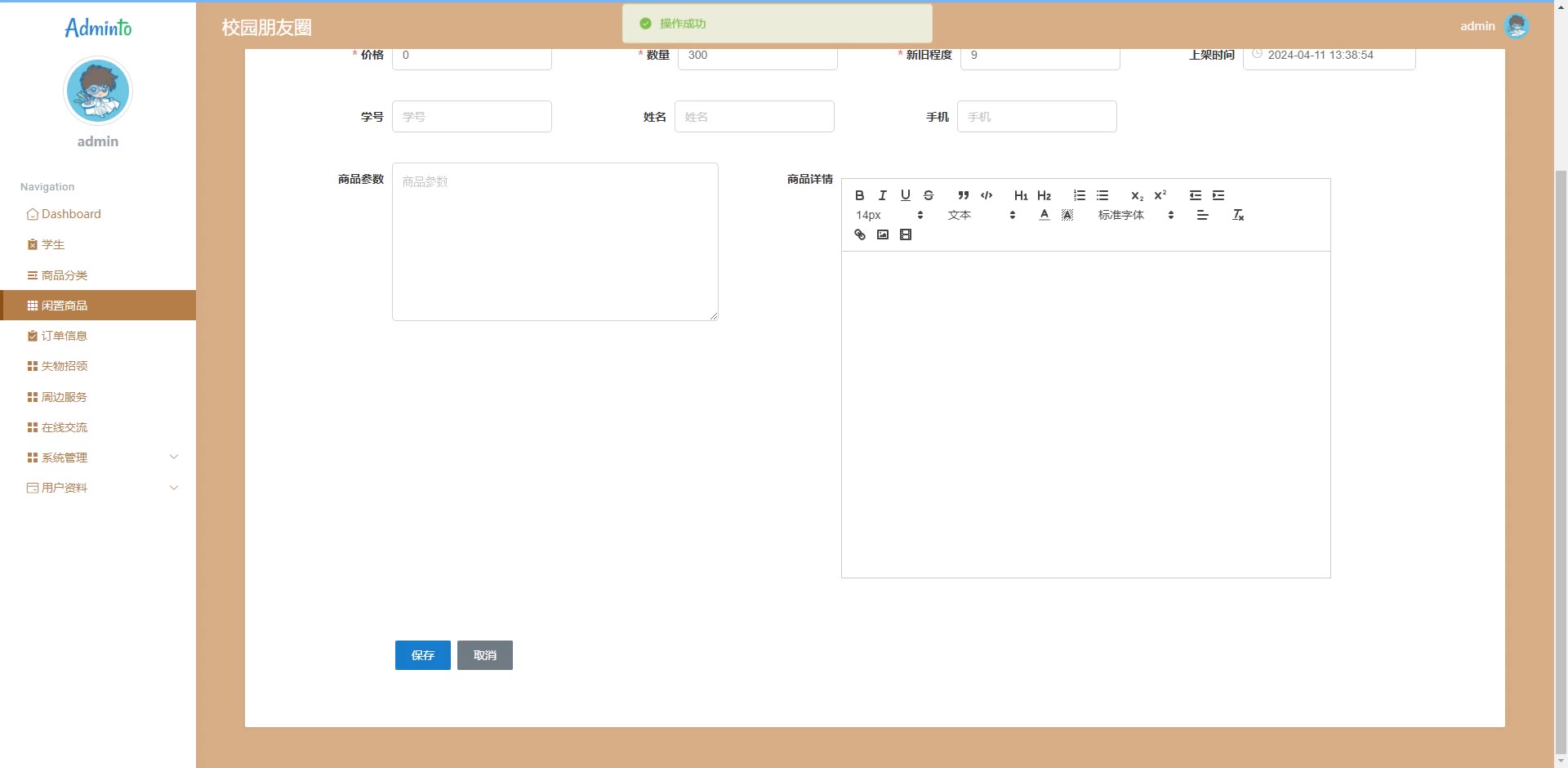Click the 校园朋友圈 header title
Image resolution: width=1568 pixels, height=768 pixels.
[267, 28]
